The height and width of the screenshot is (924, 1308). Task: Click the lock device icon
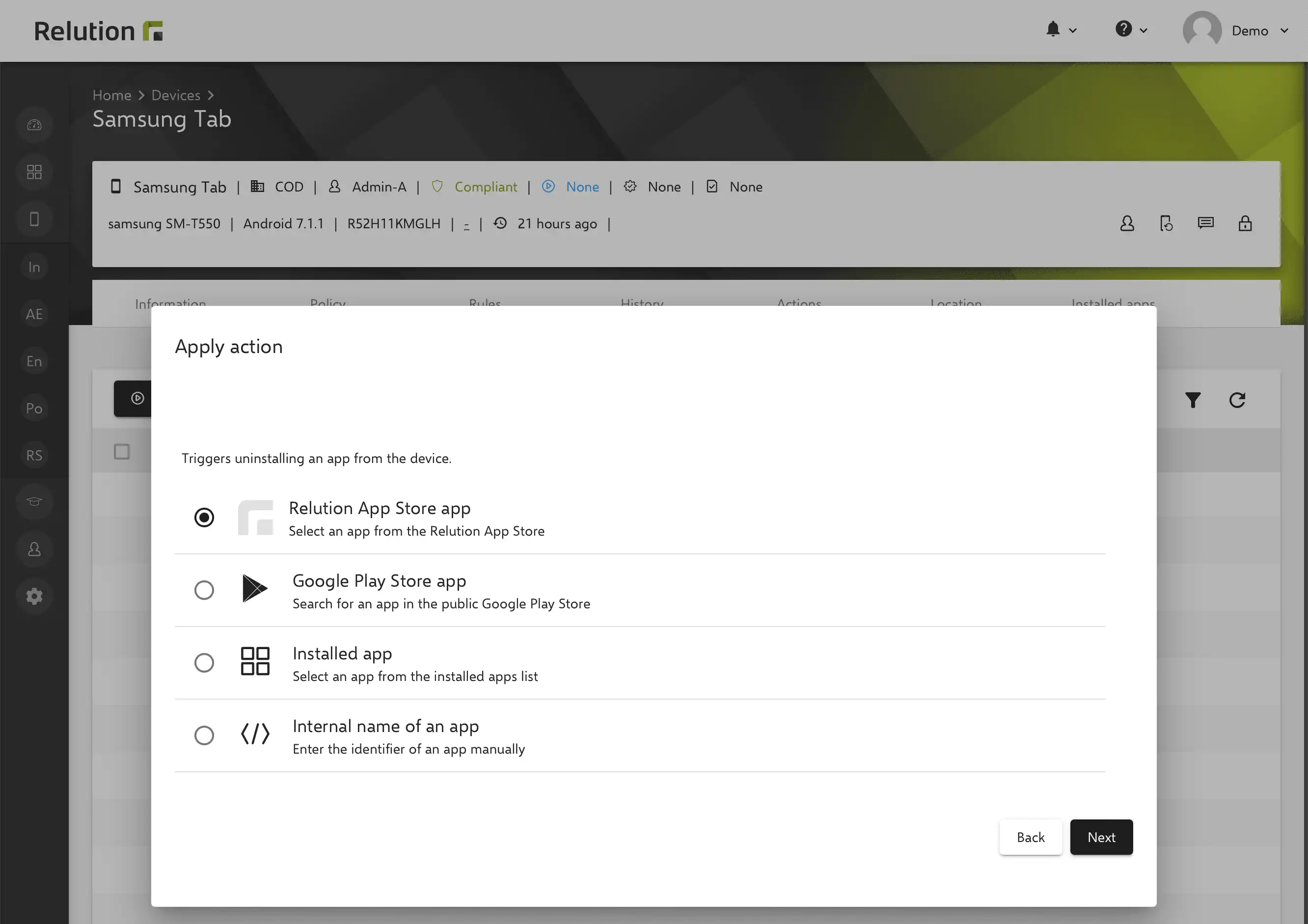coord(1245,223)
